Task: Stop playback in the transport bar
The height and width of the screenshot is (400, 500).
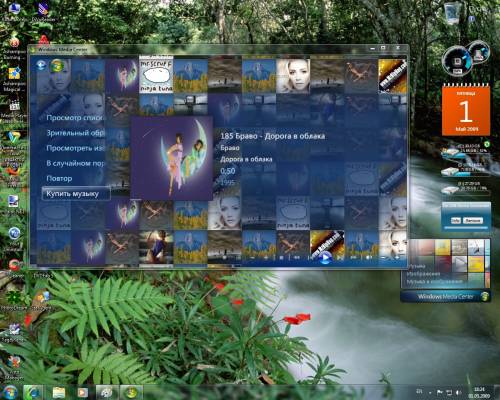Action: pyautogui.click(x=281, y=258)
